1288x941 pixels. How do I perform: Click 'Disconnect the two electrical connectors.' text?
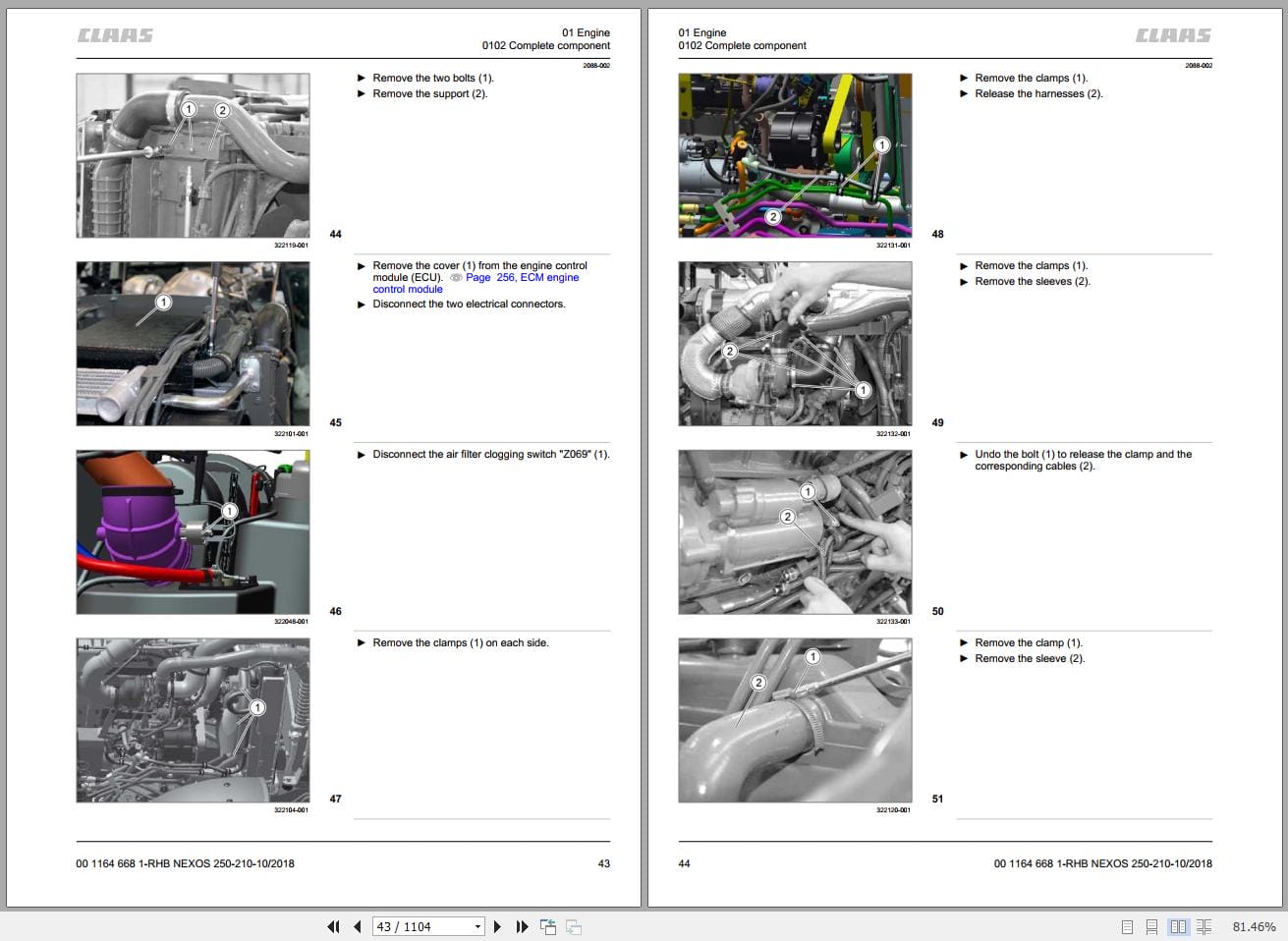469,304
